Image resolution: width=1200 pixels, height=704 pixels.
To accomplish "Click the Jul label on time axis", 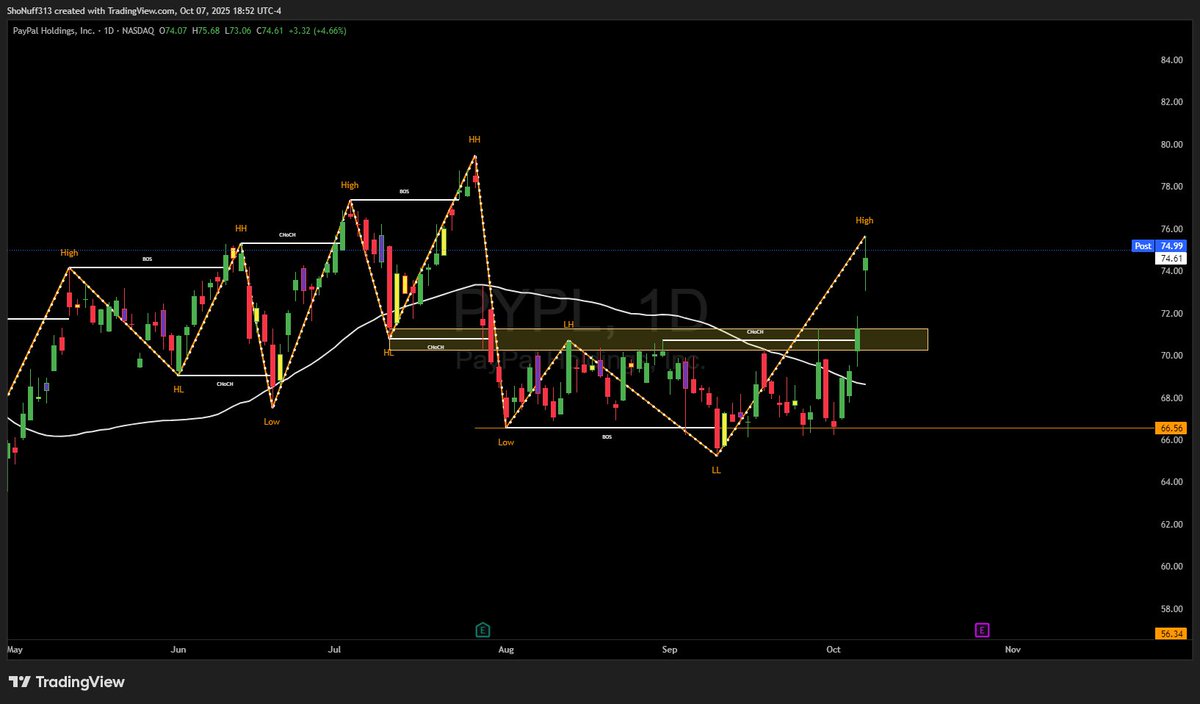I will [x=334, y=649].
